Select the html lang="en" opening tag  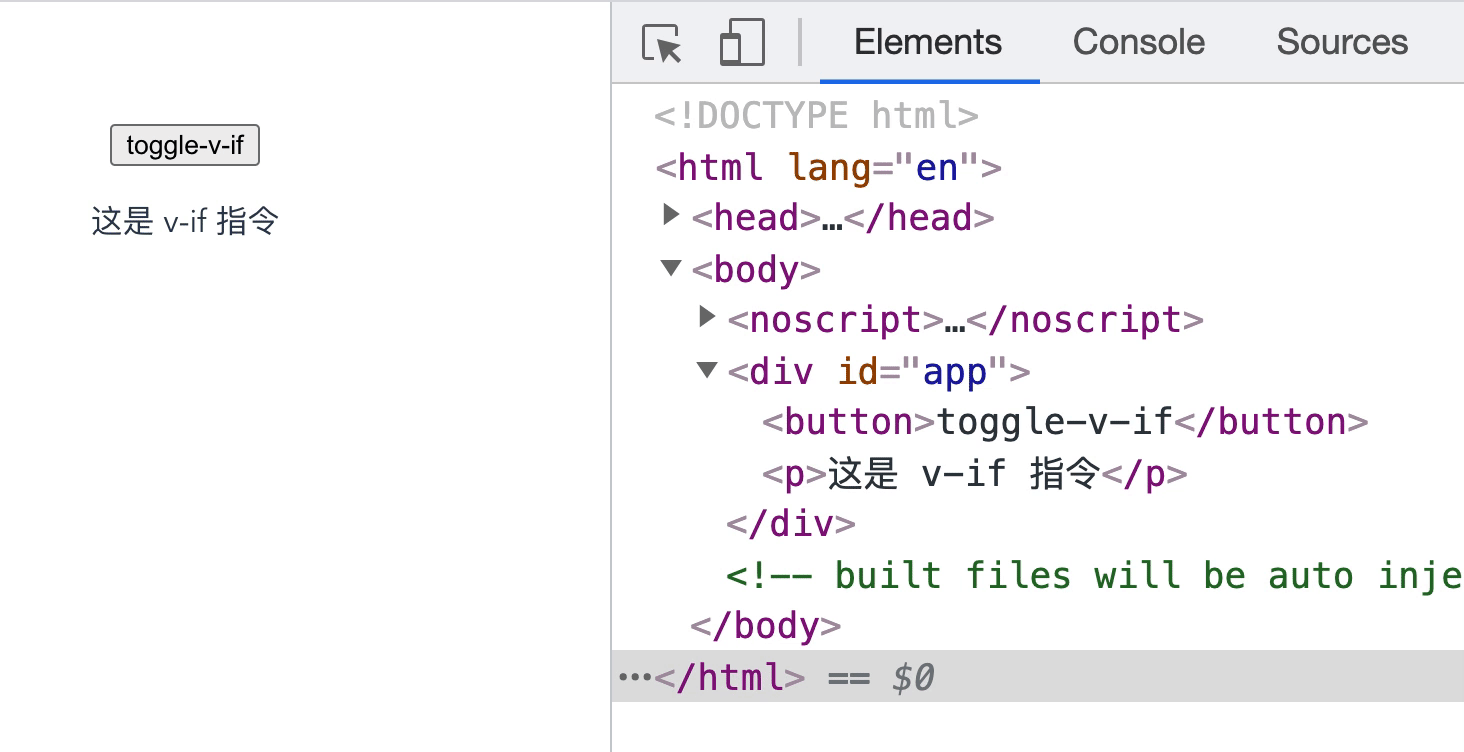click(828, 167)
